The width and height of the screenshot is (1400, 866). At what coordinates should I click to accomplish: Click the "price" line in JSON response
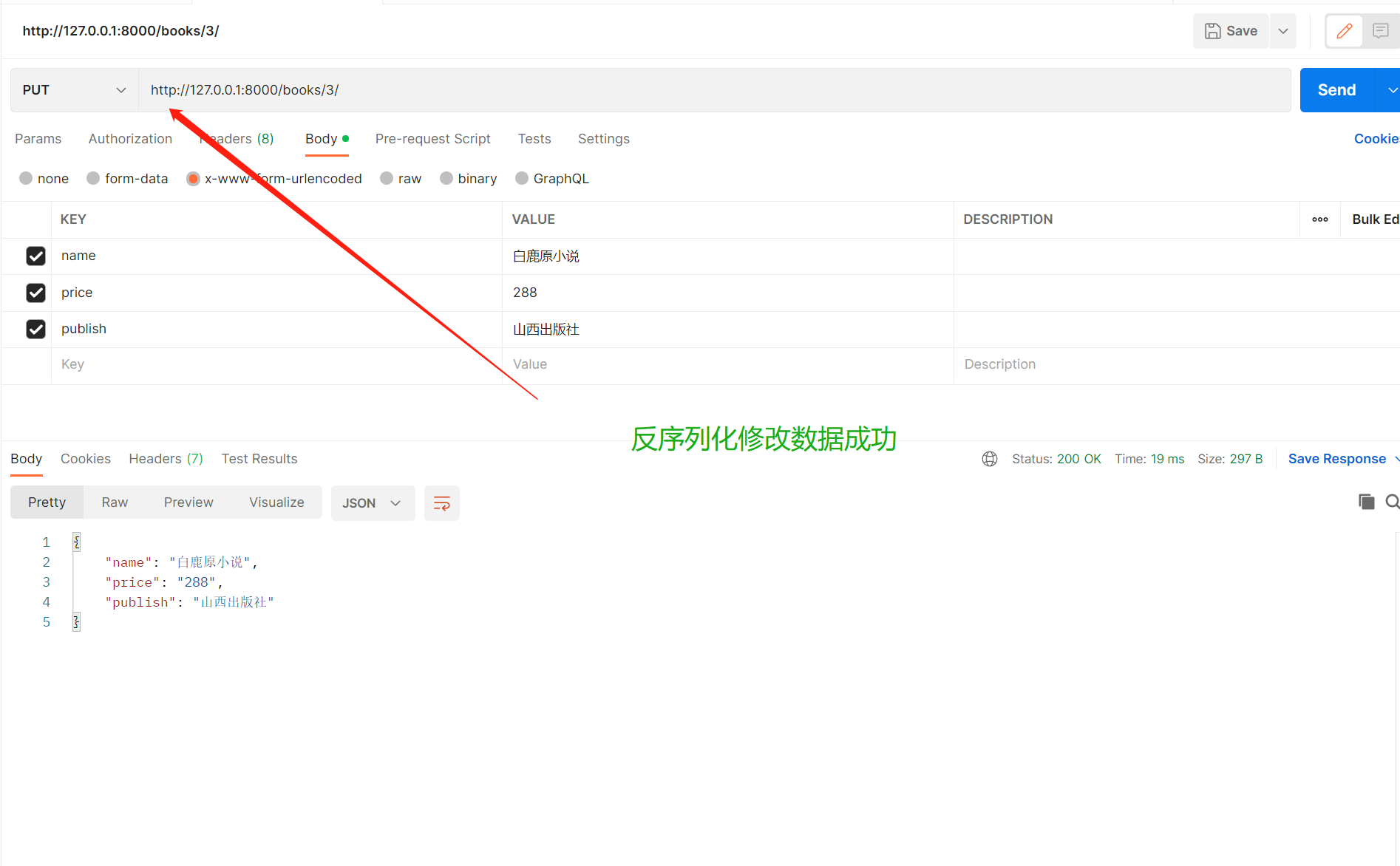tap(164, 582)
